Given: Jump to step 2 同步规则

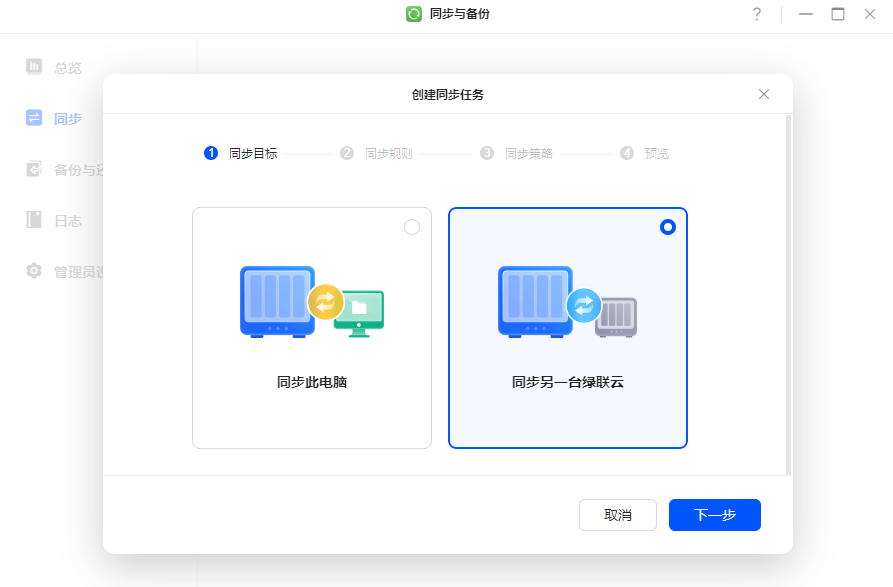Looking at the screenshot, I should tap(377, 154).
